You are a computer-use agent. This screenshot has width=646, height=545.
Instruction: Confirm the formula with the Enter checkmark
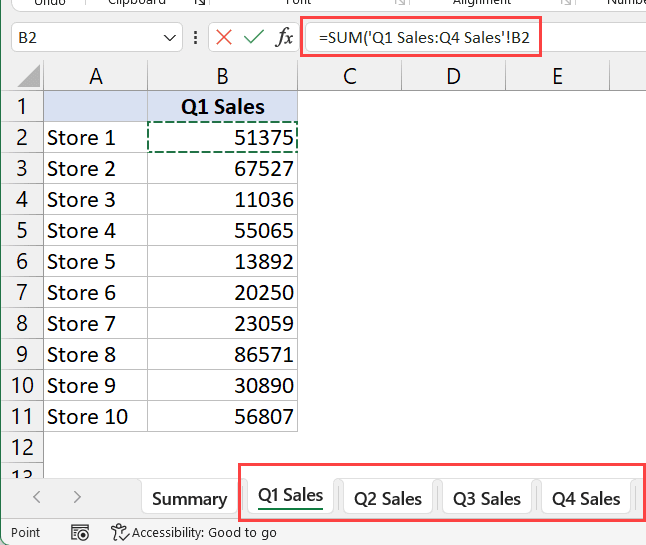(254, 37)
